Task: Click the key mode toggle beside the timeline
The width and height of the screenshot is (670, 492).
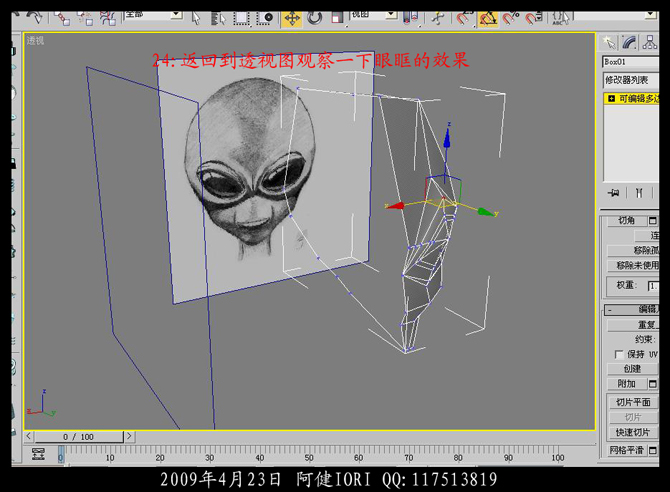Action: tap(38, 454)
